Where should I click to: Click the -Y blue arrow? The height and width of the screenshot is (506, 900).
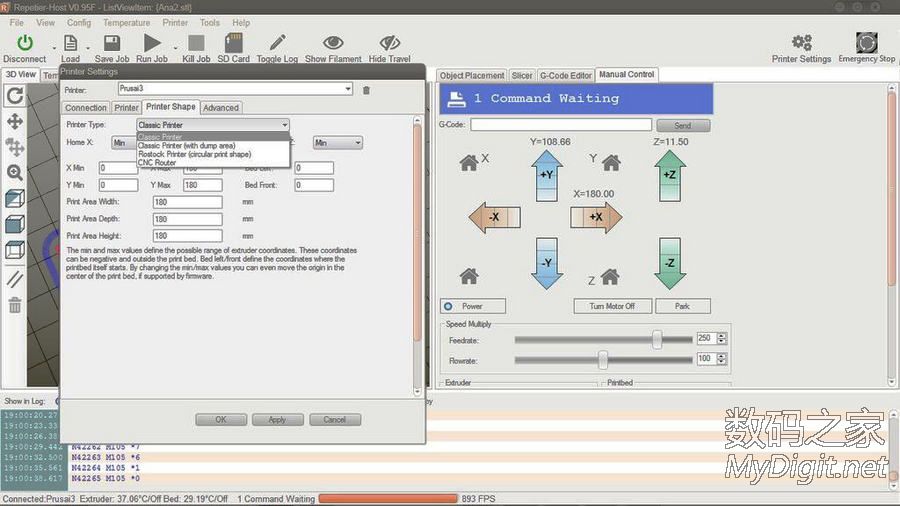click(x=546, y=264)
